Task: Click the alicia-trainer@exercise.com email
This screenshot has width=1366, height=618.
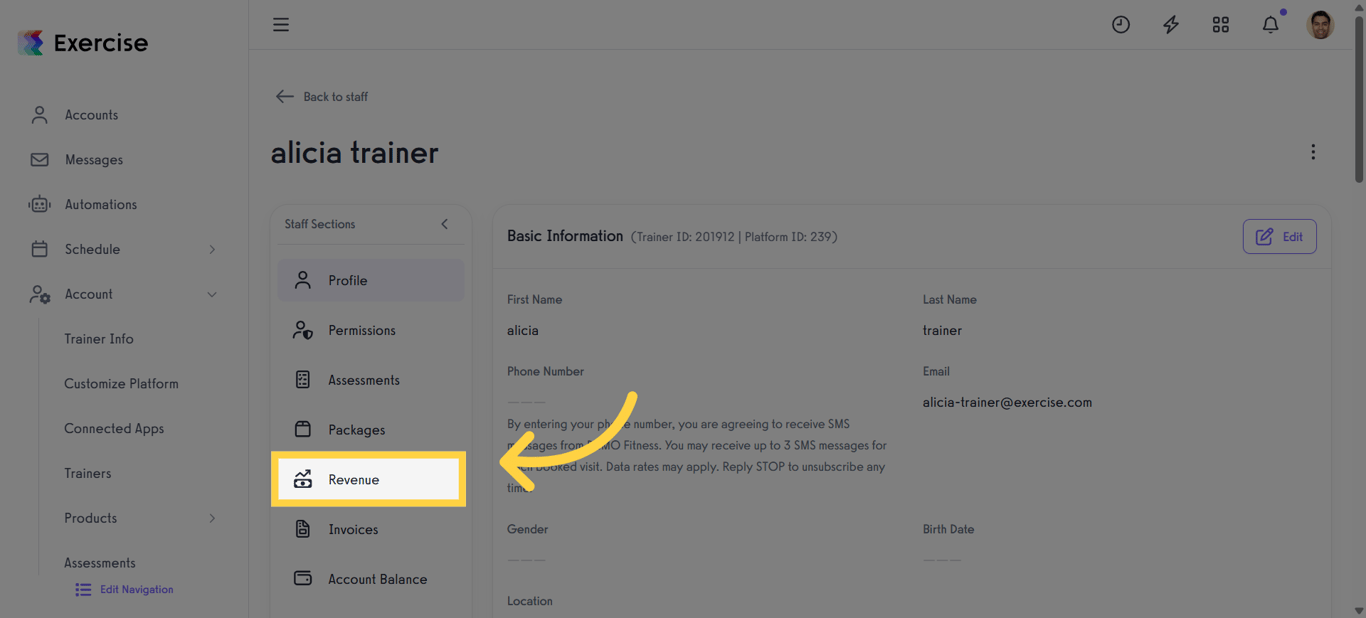Action: point(1007,402)
